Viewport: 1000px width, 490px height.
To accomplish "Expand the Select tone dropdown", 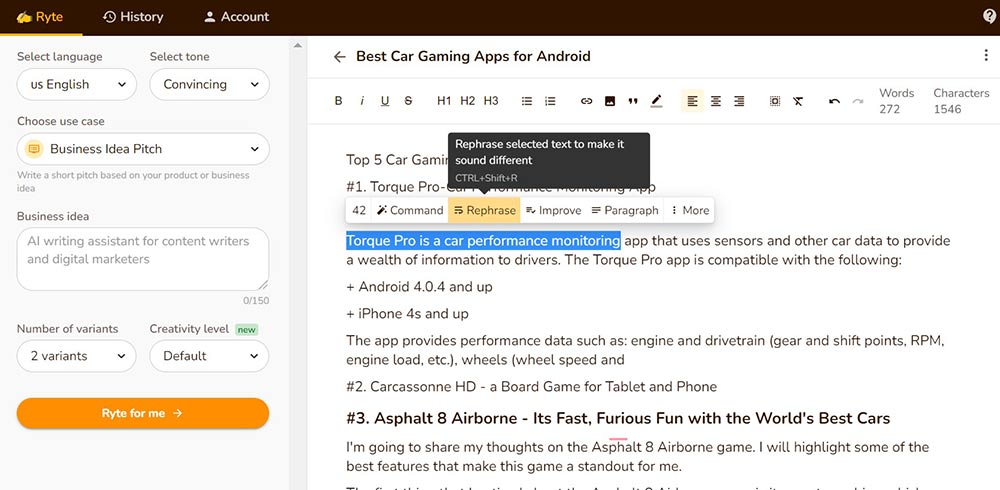I will (x=209, y=85).
